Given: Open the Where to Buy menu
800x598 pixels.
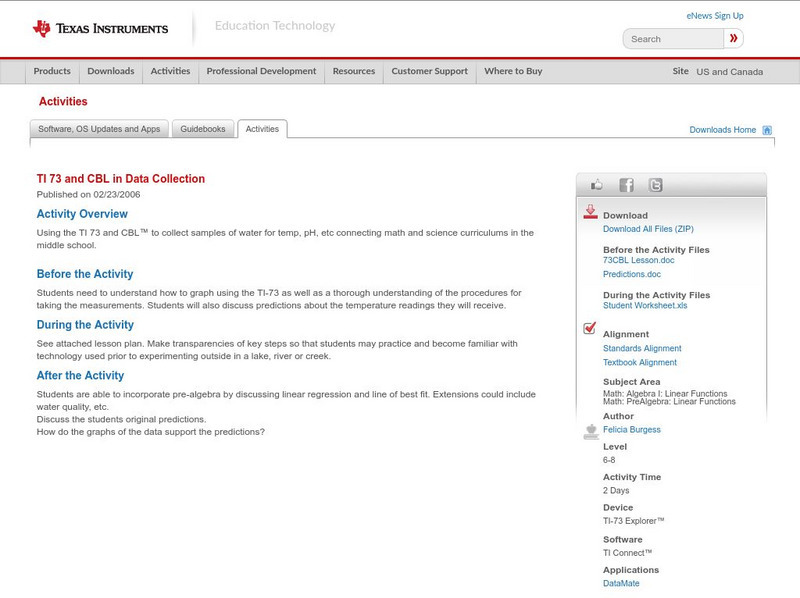Looking at the screenshot, I should (x=513, y=71).
